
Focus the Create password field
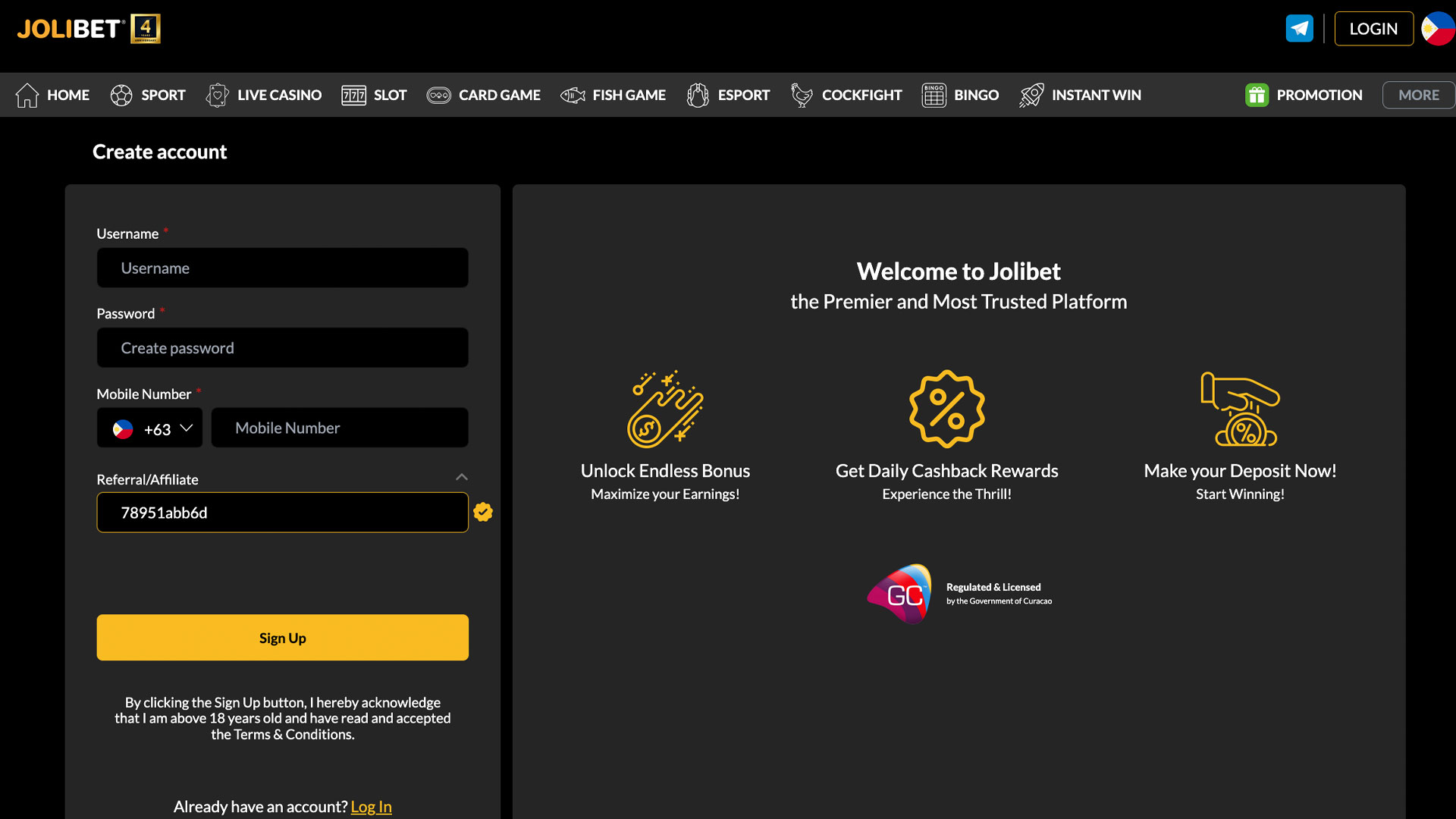pos(282,347)
